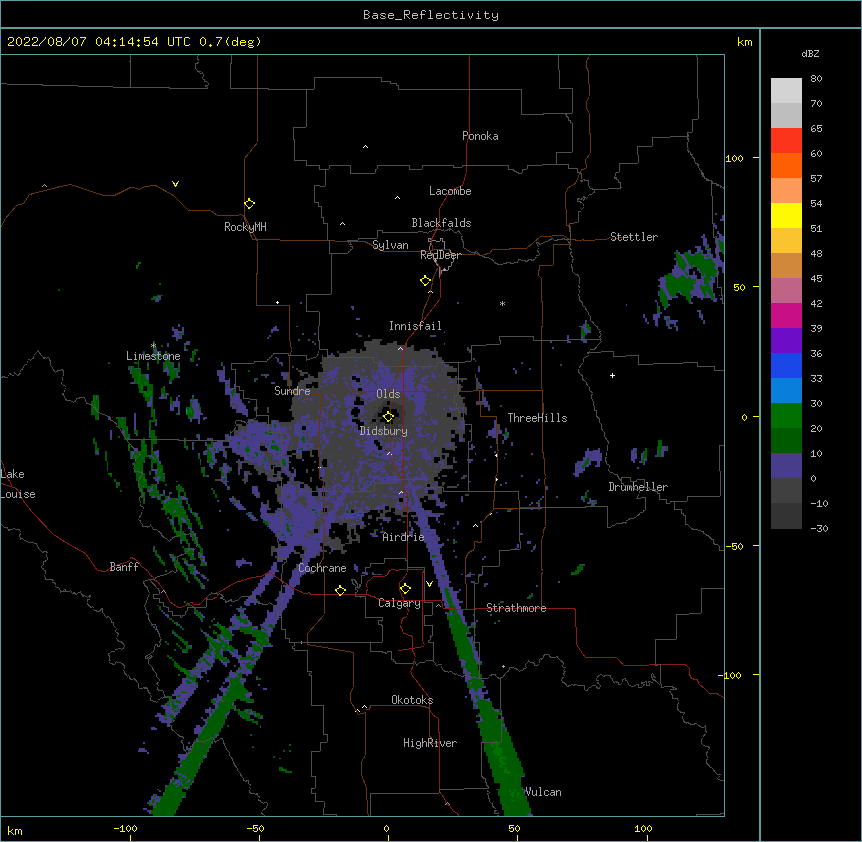Click the Airdrie label

[x=404, y=537]
